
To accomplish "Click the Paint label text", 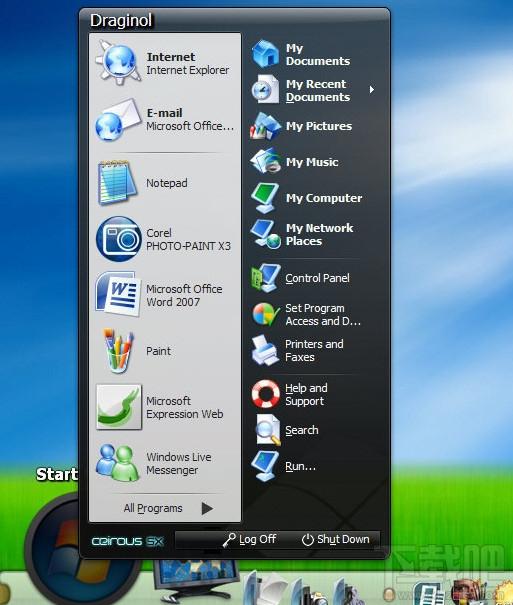I will pos(158,351).
